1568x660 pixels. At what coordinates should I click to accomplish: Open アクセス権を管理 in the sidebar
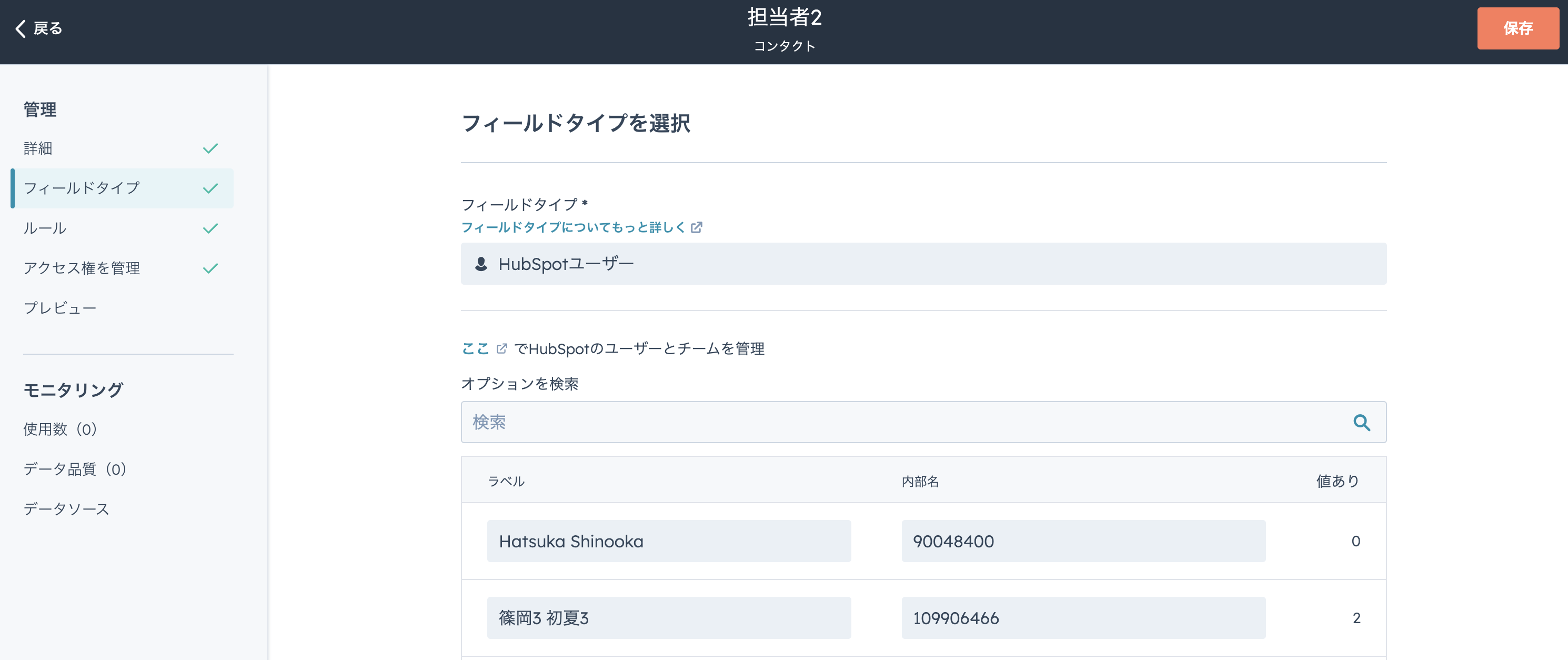82,268
